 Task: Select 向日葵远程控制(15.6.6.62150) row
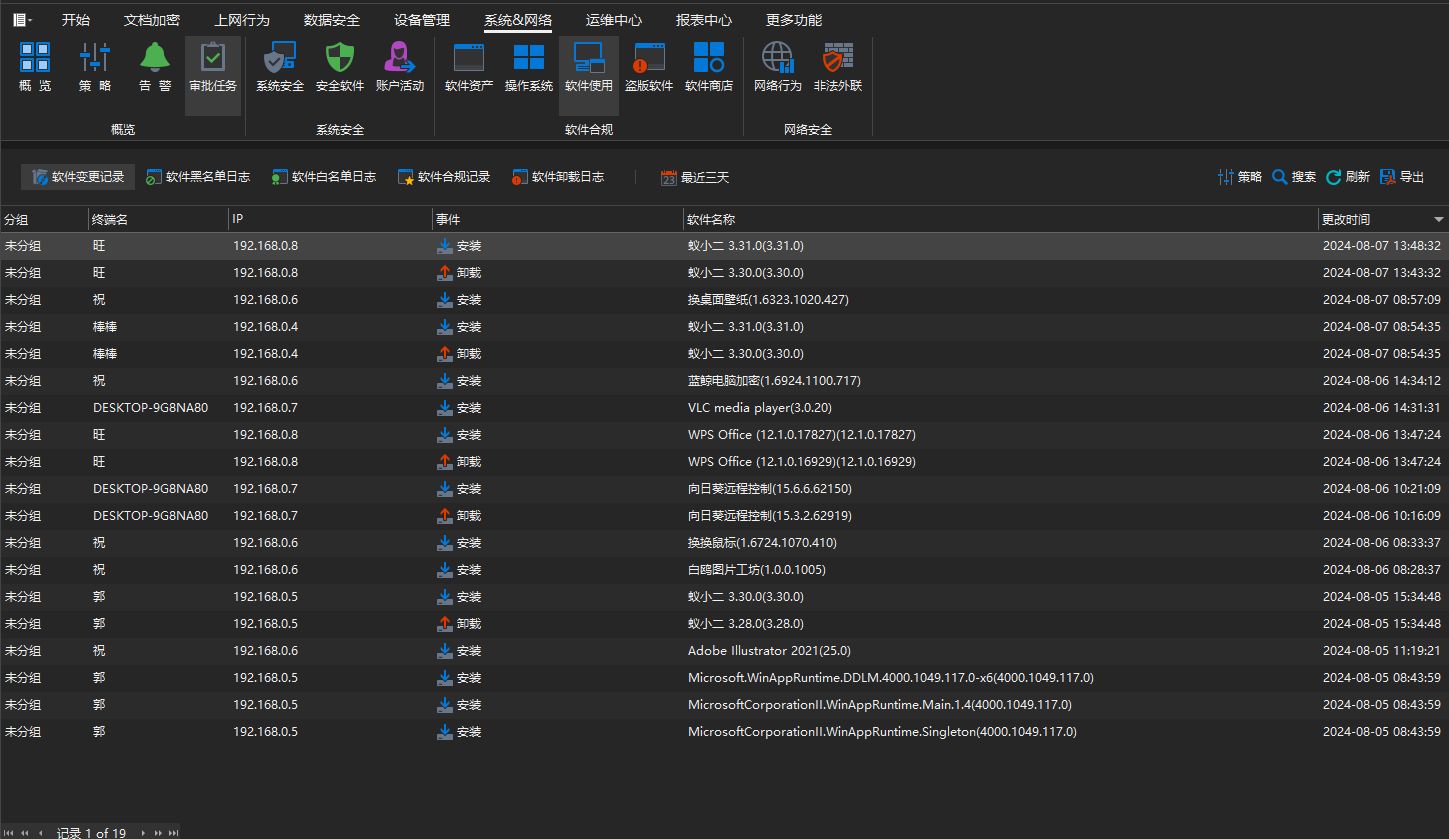724,488
